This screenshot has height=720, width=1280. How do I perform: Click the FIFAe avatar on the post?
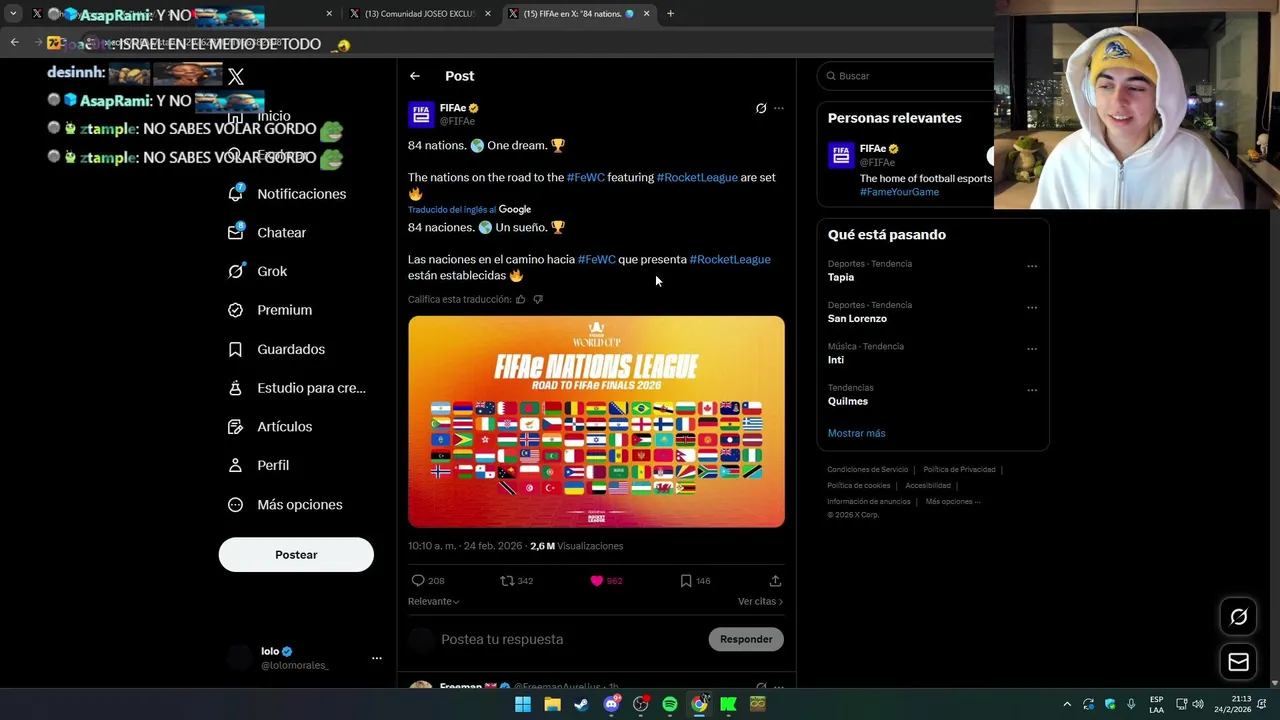(x=421, y=114)
